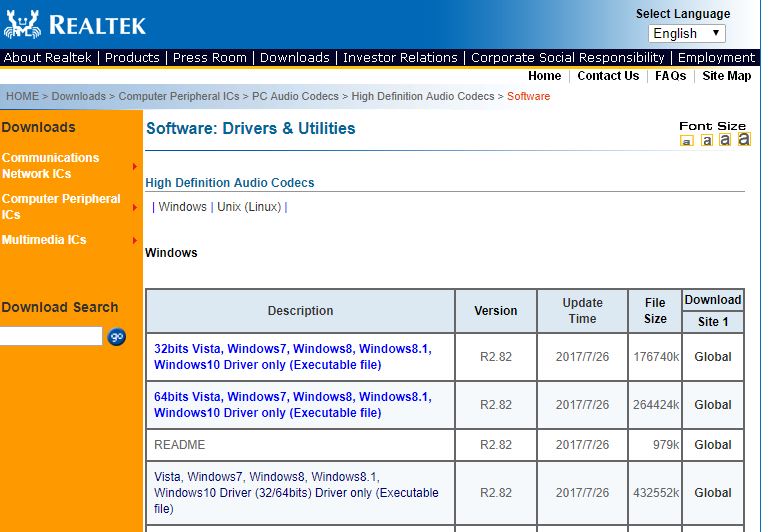Open Communications Network ICs sidebar item

pos(50,166)
